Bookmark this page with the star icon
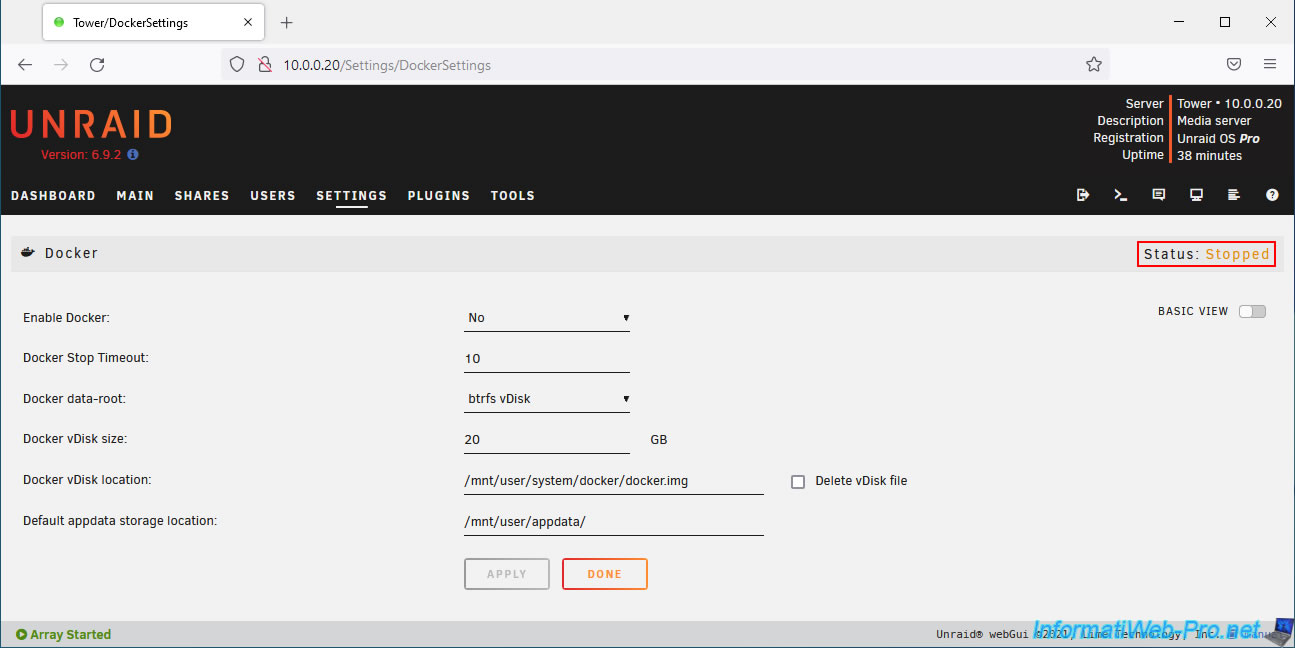Image resolution: width=1295 pixels, height=648 pixels. (x=1094, y=65)
